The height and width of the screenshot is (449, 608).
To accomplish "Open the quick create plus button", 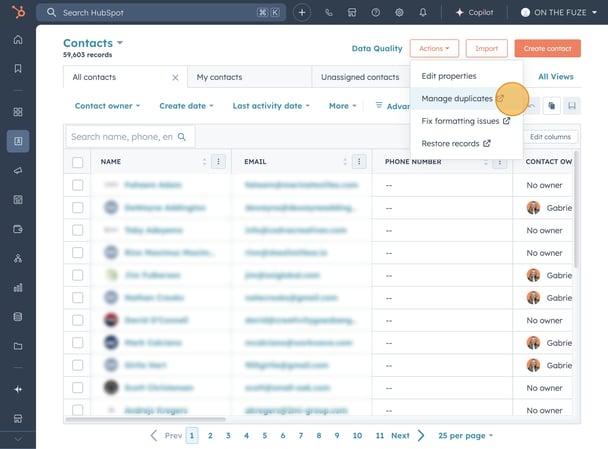I will point(302,12).
